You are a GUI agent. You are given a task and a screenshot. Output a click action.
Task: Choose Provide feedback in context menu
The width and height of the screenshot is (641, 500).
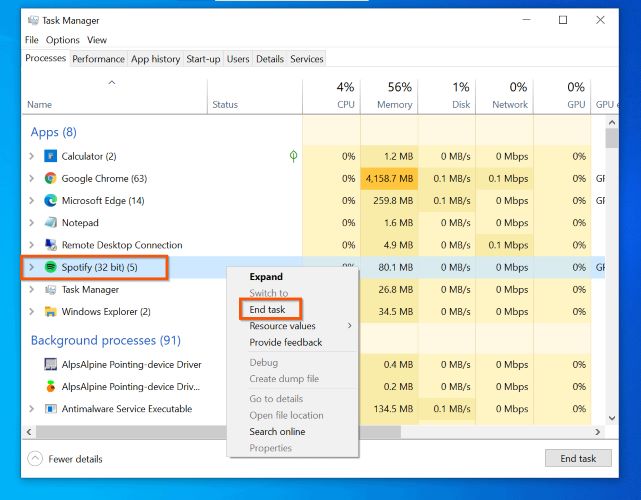coord(286,342)
